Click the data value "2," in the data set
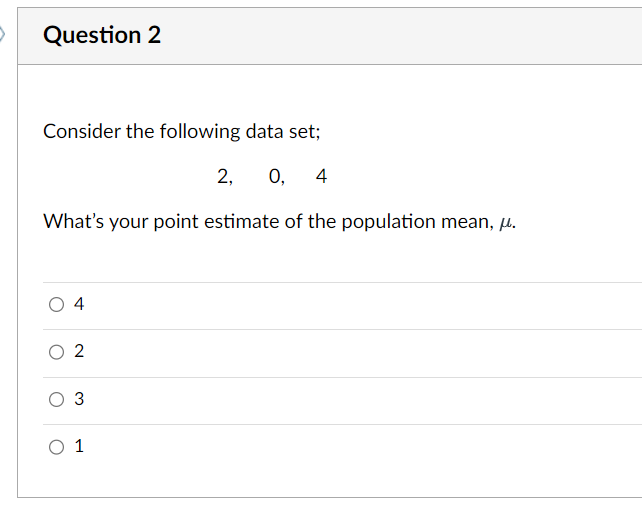This screenshot has width=642, height=514. coord(225,177)
